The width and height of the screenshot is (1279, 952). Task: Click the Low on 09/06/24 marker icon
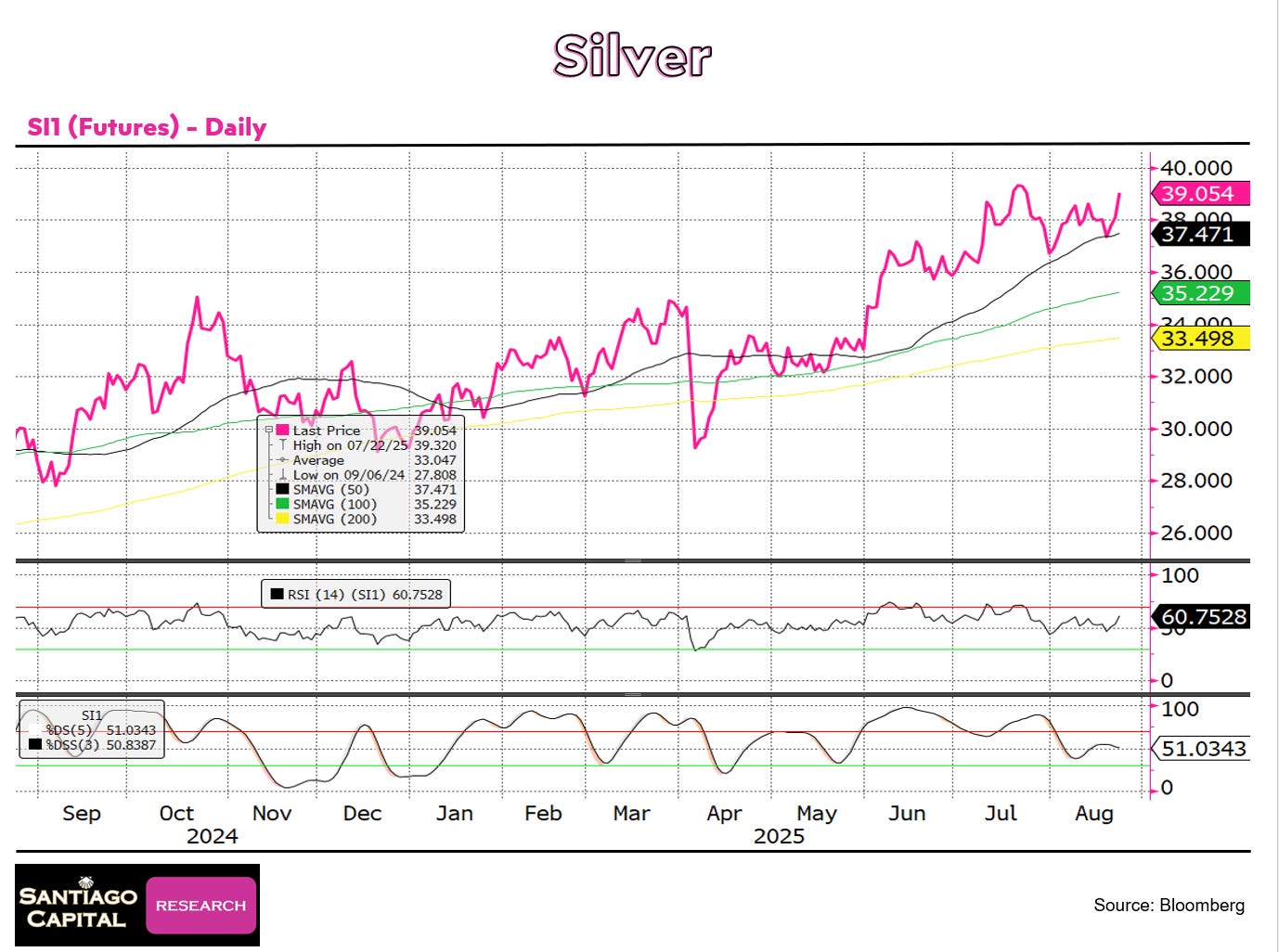[x=282, y=474]
